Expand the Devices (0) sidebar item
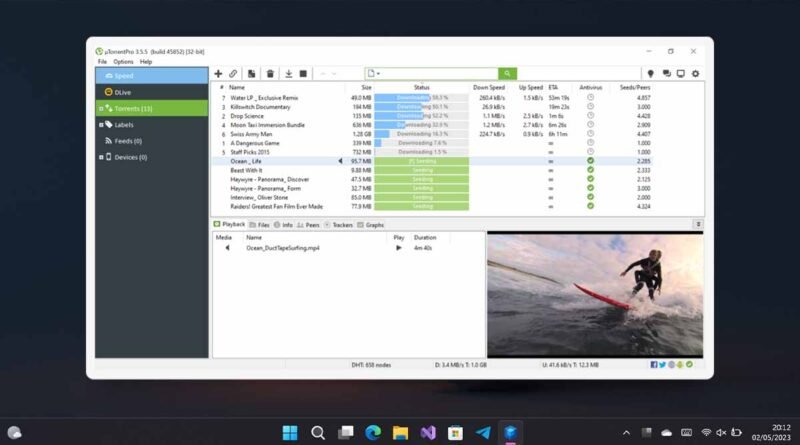Image resolution: width=800 pixels, height=445 pixels. [x=101, y=157]
